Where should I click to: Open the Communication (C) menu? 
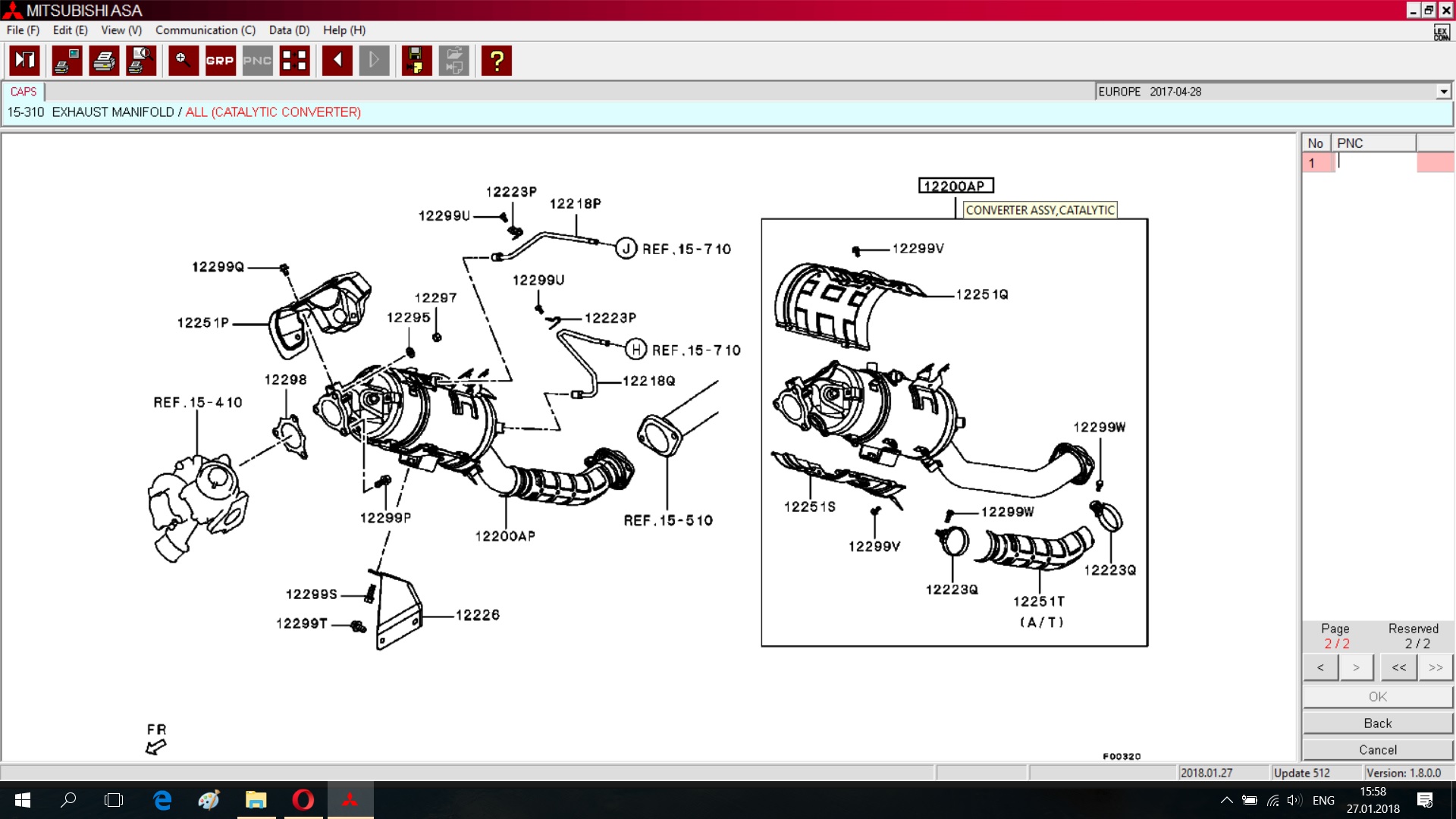[205, 30]
